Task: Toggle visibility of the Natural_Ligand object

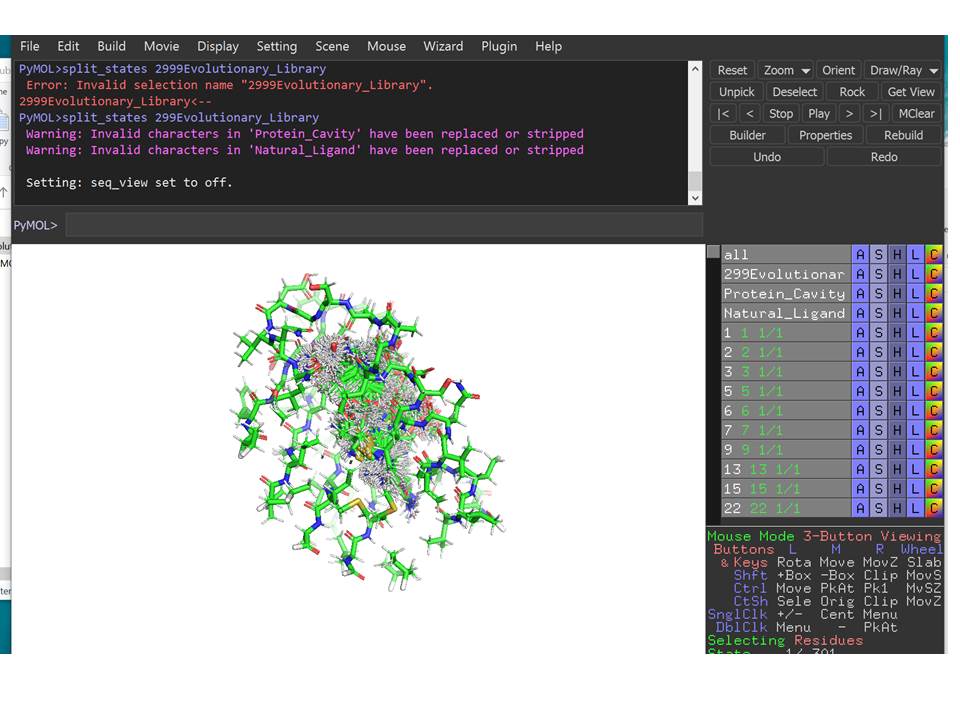Action: [x=784, y=313]
